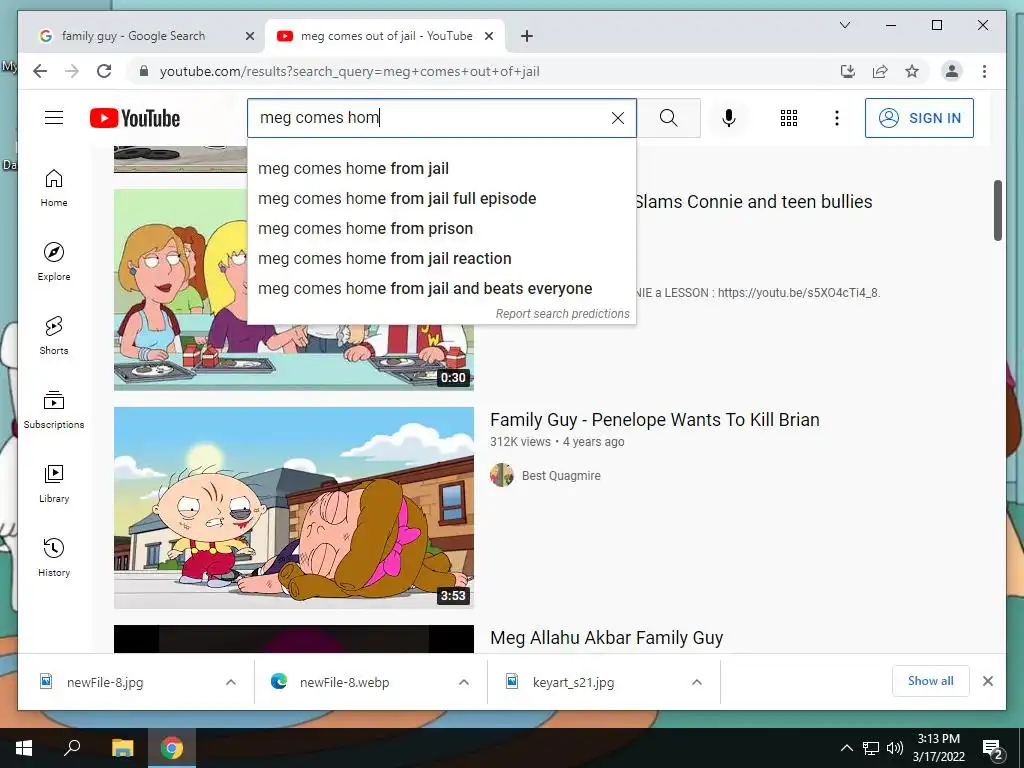
Task: Open the YouTube hamburger guide menu
Action: click(x=54, y=118)
